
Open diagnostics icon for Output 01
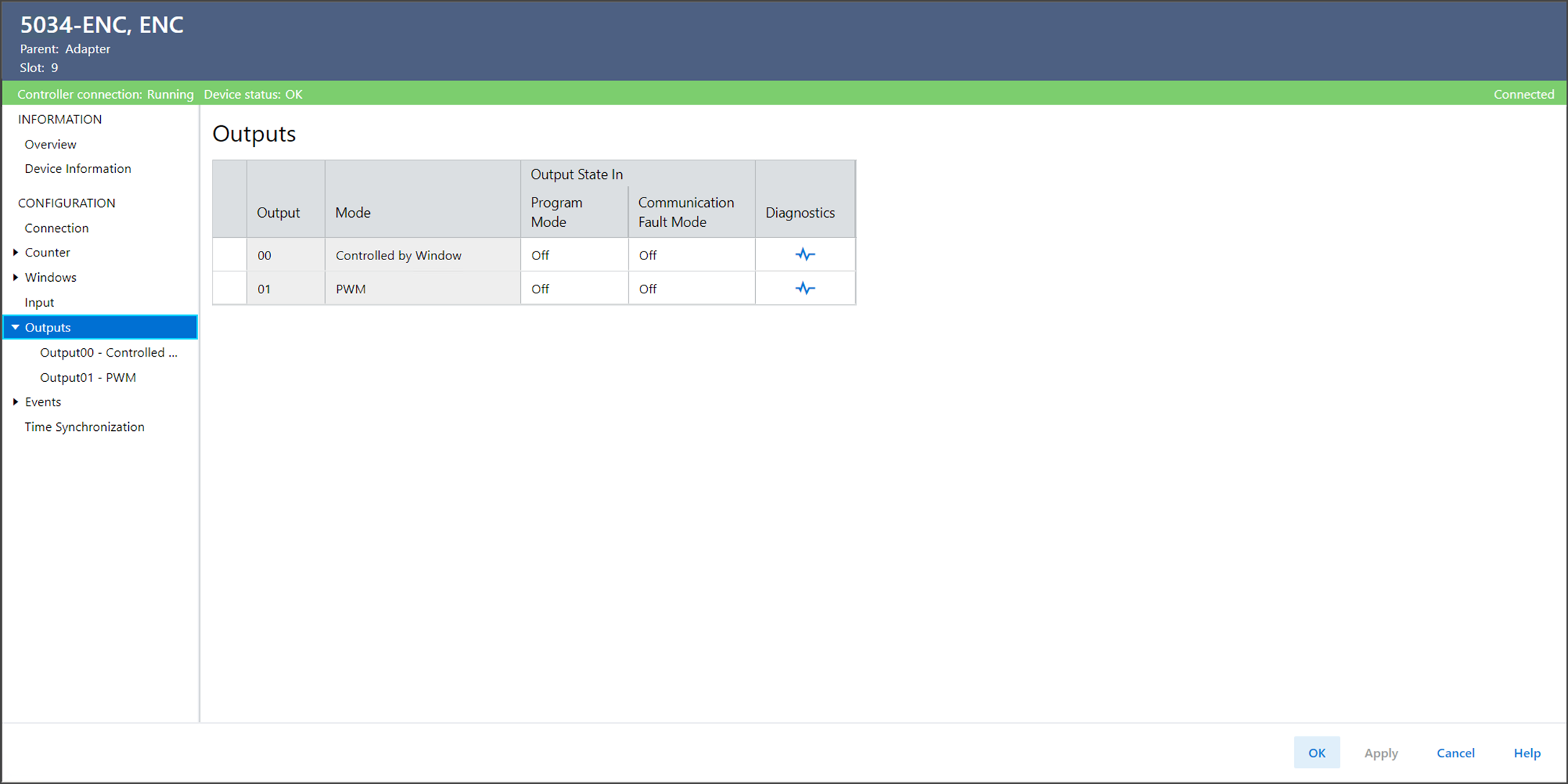pyautogui.click(x=805, y=288)
